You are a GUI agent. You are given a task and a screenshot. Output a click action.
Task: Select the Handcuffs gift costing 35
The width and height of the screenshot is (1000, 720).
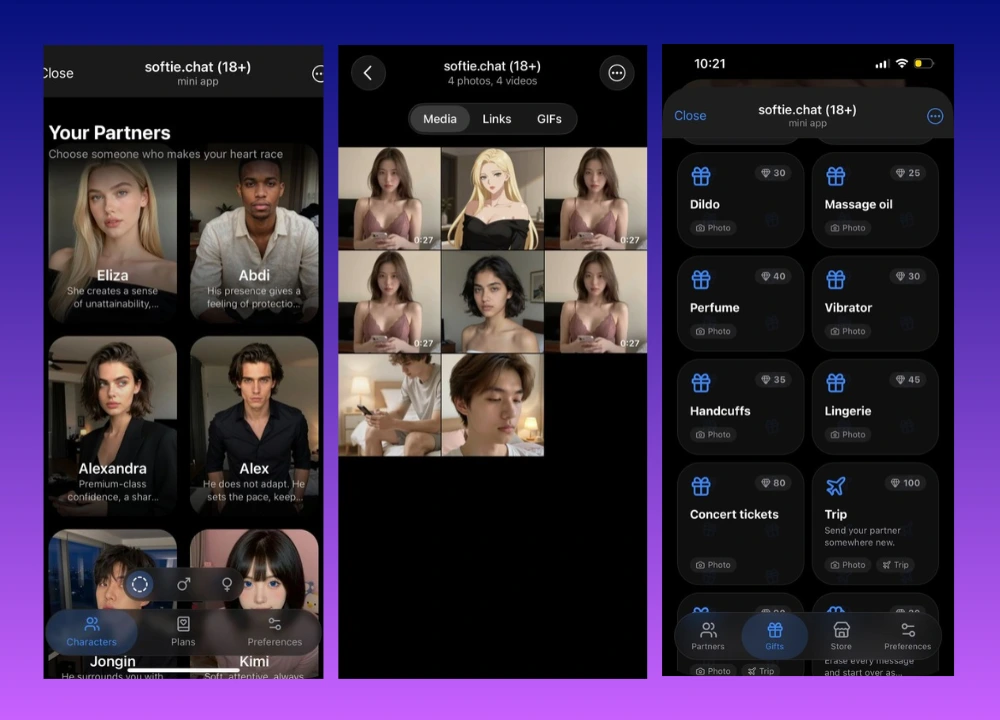coord(740,407)
